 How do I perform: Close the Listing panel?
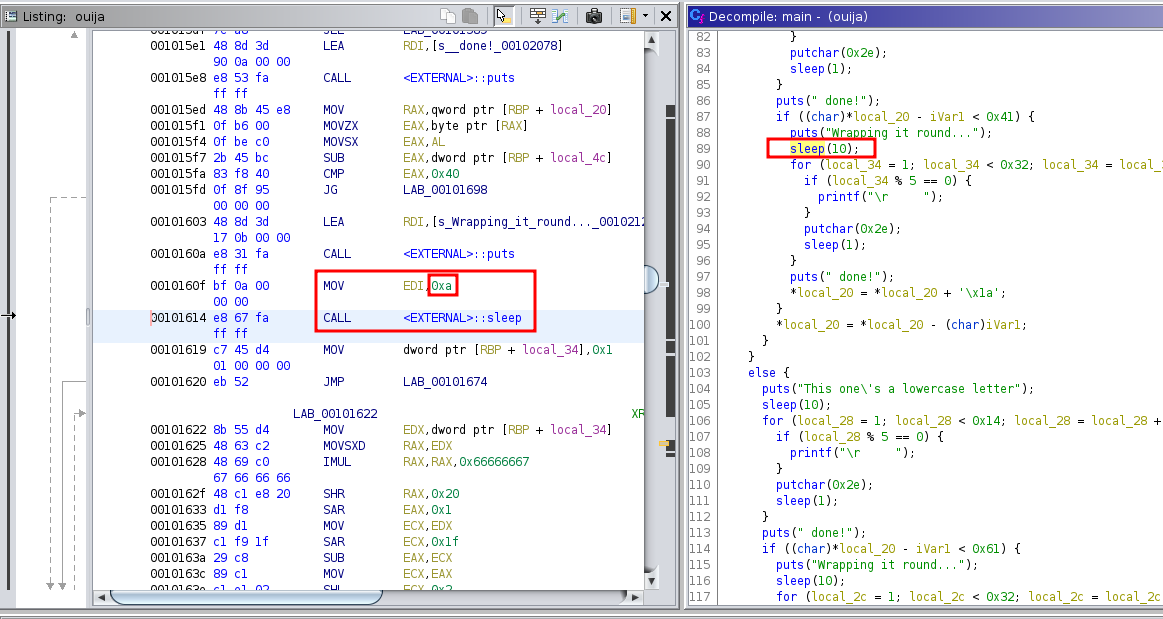click(666, 16)
